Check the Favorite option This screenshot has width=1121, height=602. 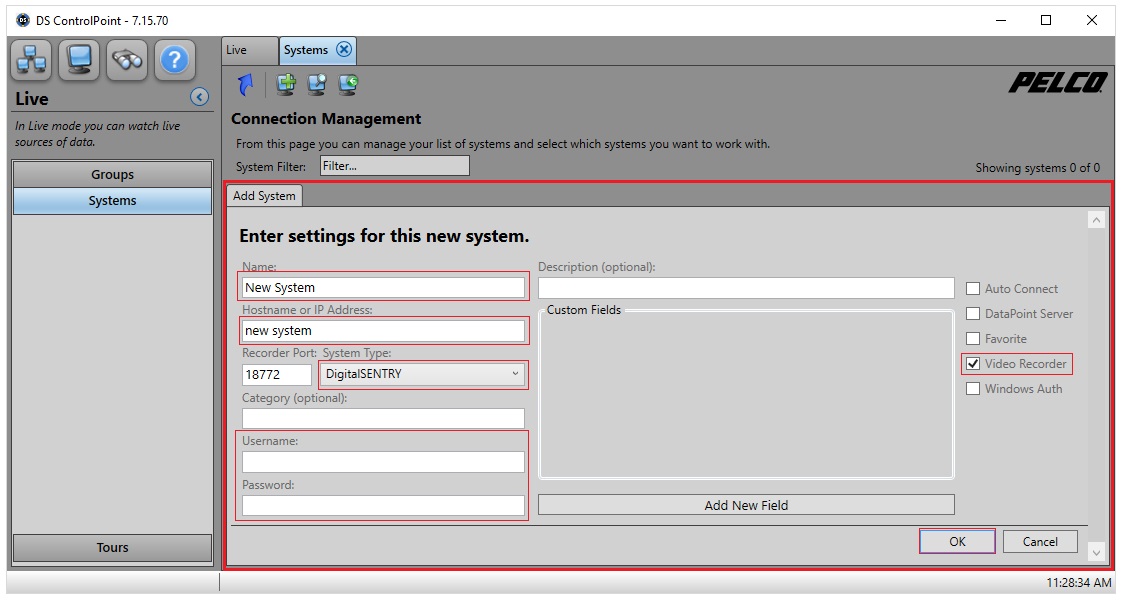point(973,338)
